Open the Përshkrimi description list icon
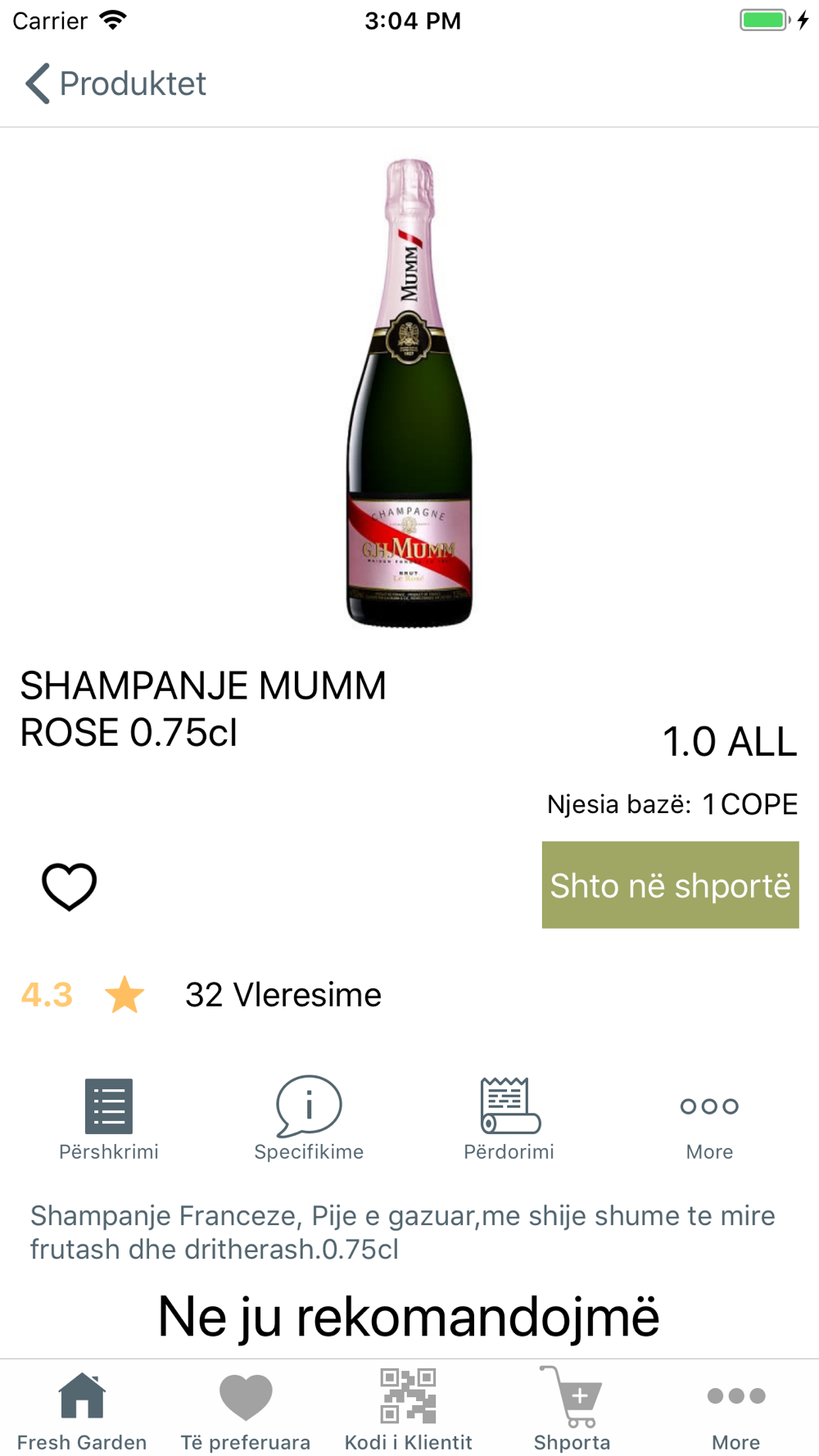Image resolution: width=819 pixels, height=1456 pixels. click(109, 1106)
